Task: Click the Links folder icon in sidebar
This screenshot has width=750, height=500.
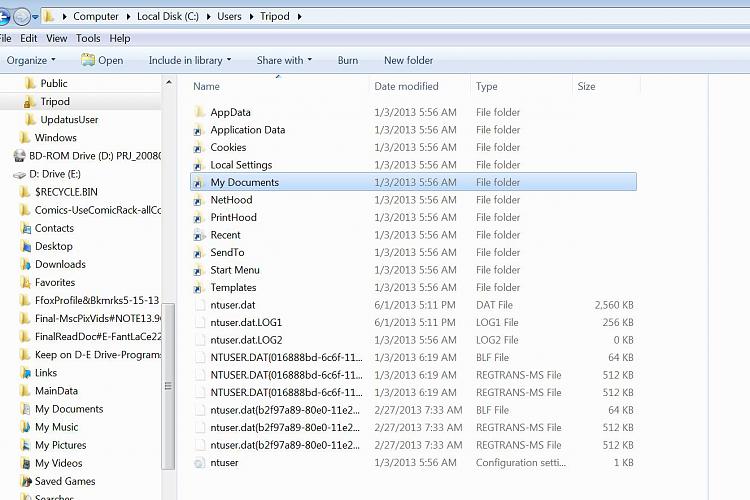Action: 26,373
